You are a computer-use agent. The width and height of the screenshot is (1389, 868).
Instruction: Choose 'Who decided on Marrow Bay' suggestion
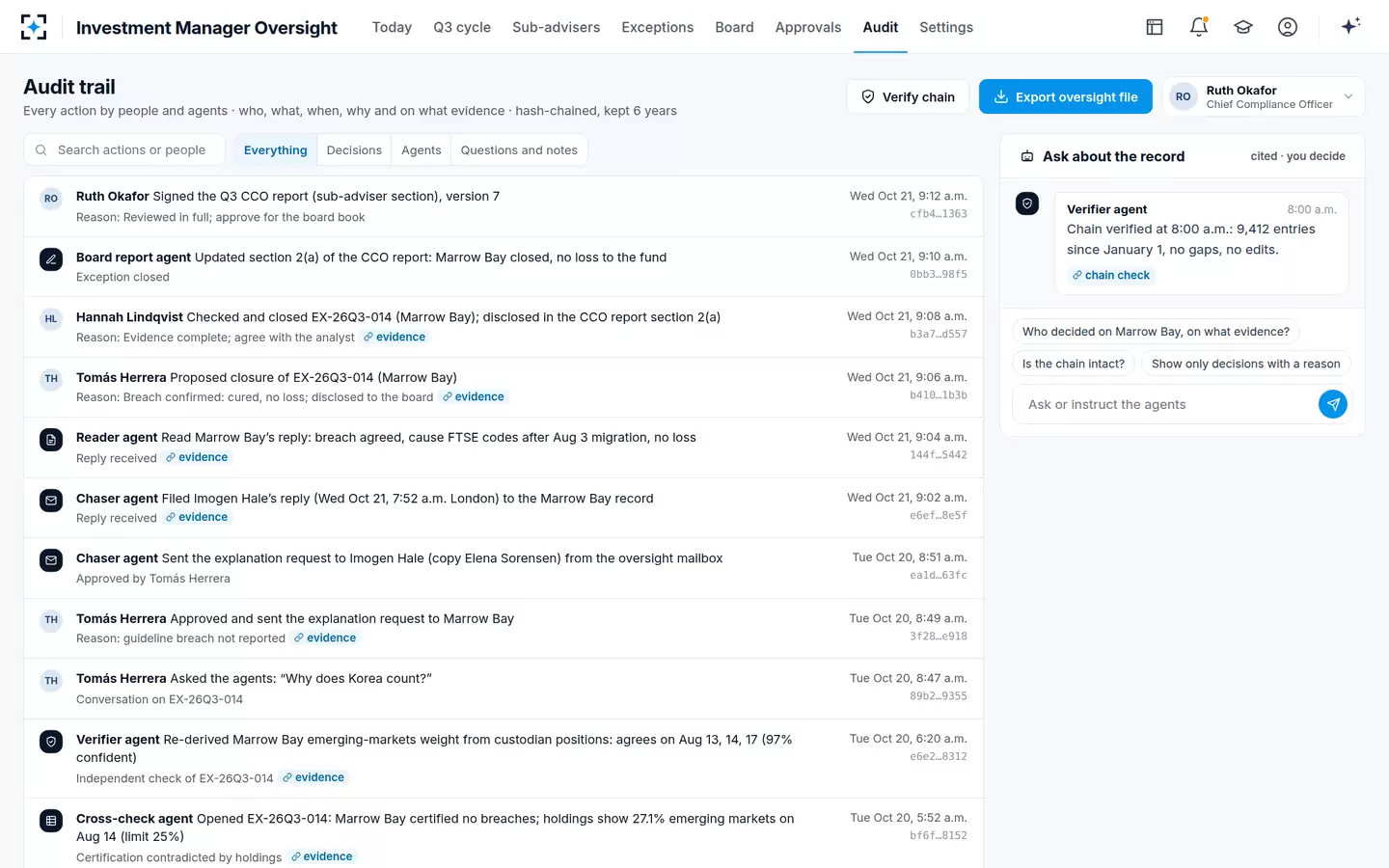(1156, 331)
